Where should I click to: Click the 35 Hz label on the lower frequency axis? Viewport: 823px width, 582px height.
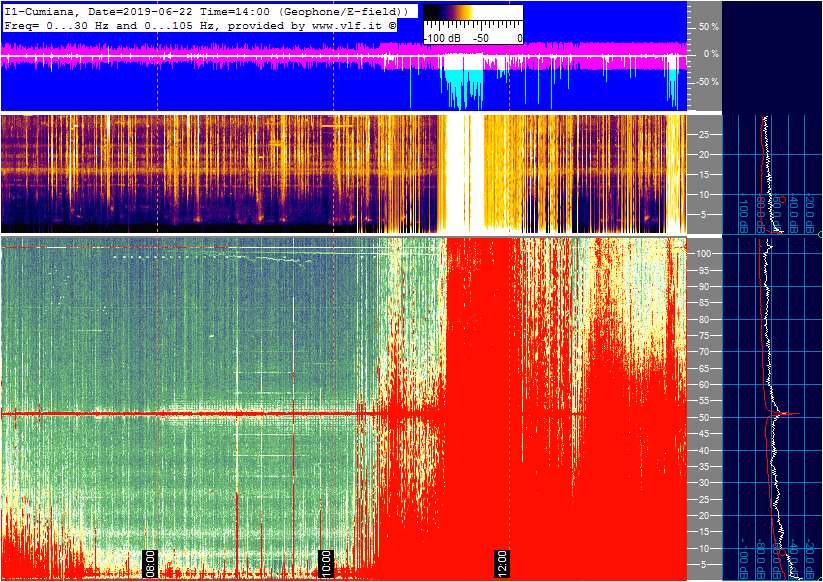coord(704,467)
